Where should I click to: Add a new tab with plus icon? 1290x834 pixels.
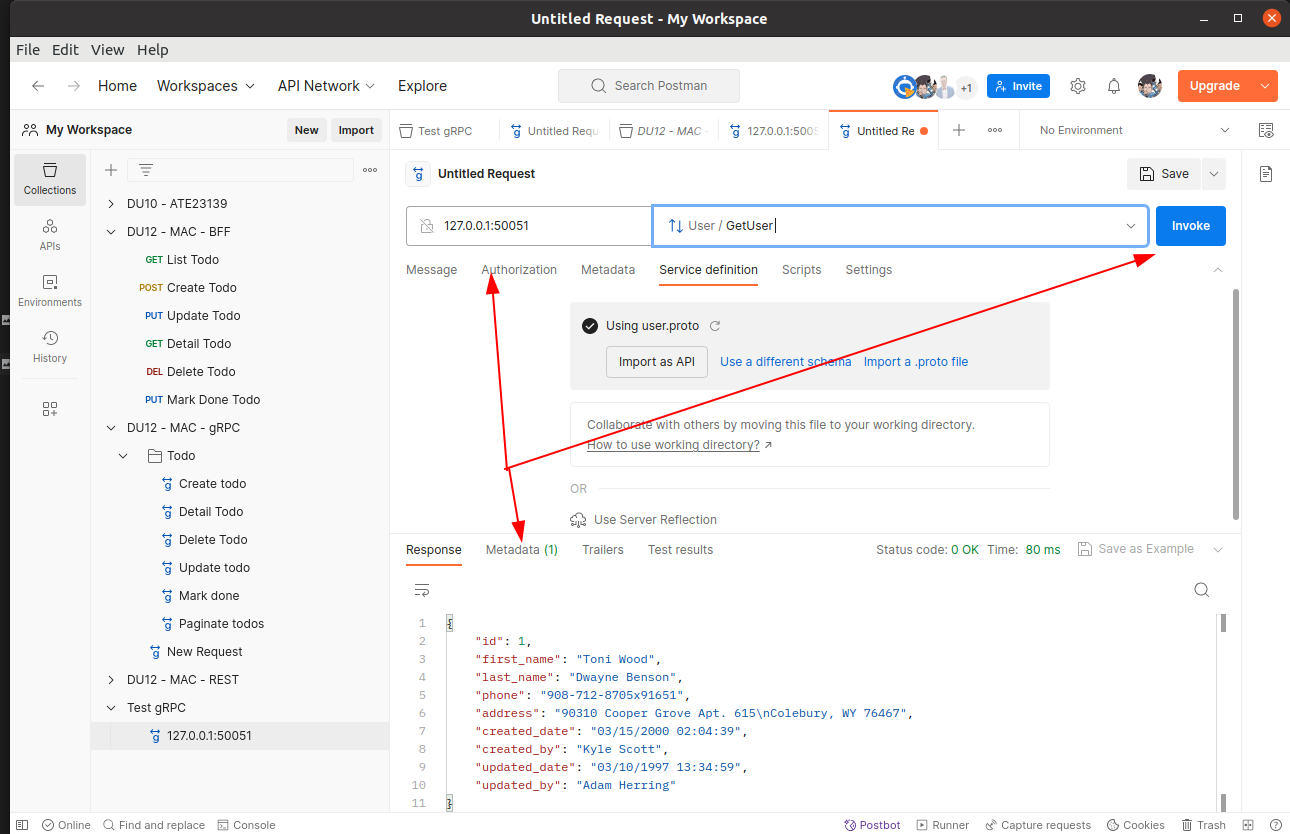tap(959, 130)
